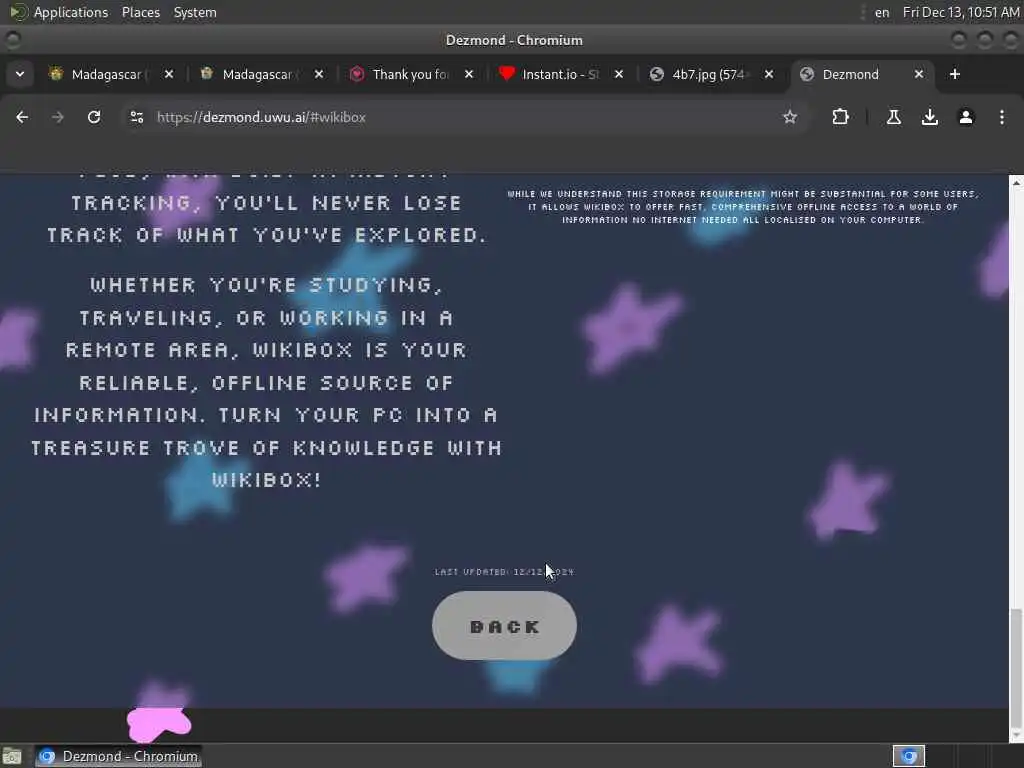Viewport: 1024px width, 768px height.
Task: Close the Dezmond tab
Action: point(919,74)
